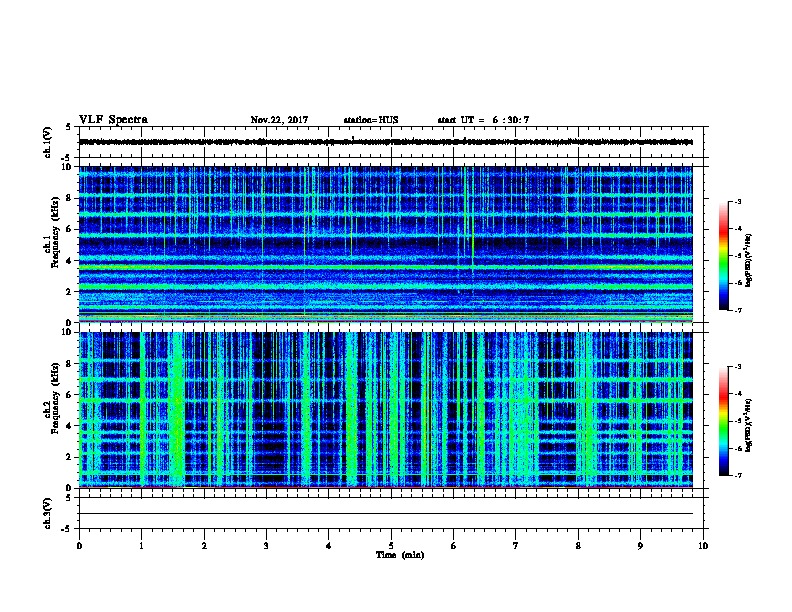The width and height of the screenshot is (792, 612).
Task: Click the ch.1 spectrogram plot
Action: (x=386, y=244)
